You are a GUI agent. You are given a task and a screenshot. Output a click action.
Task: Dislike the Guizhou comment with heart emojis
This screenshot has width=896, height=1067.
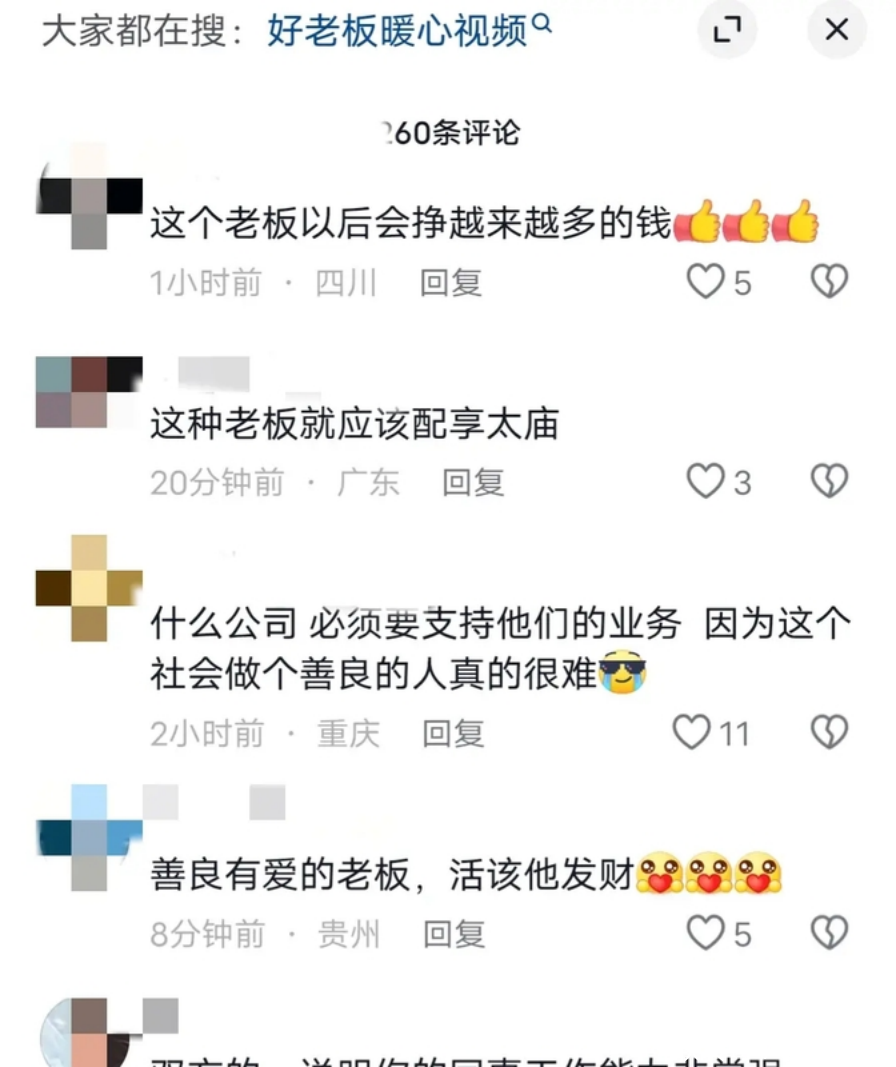[x=829, y=932]
